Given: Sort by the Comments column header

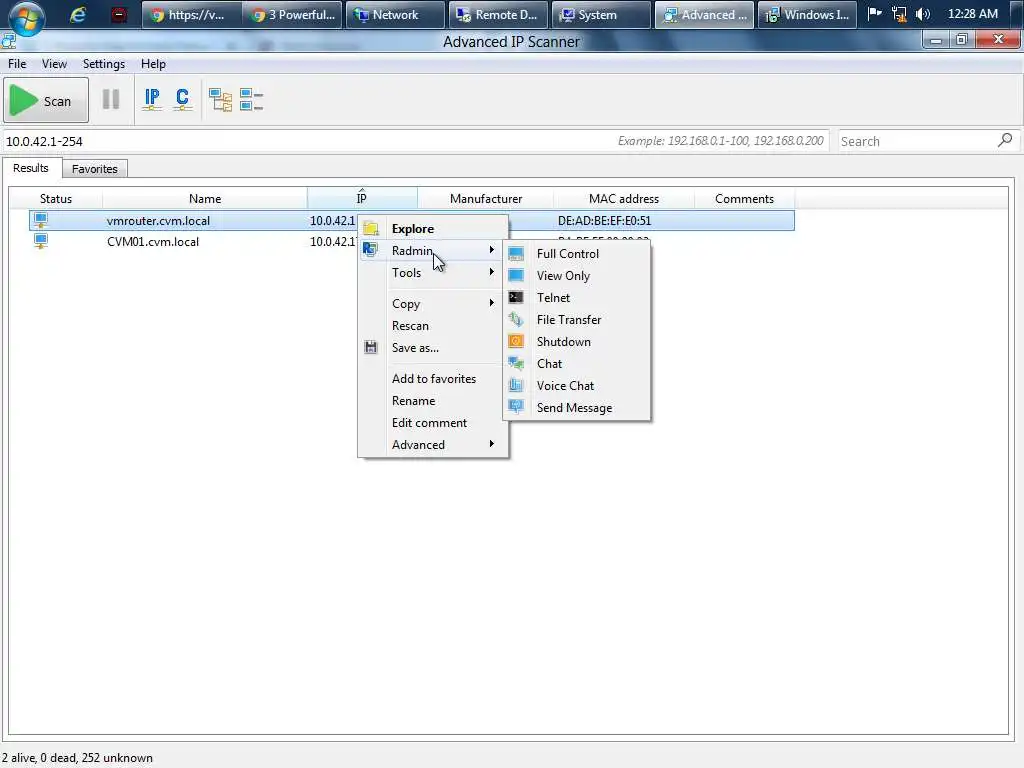Looking at the screenshot, I should click(744, 198).
